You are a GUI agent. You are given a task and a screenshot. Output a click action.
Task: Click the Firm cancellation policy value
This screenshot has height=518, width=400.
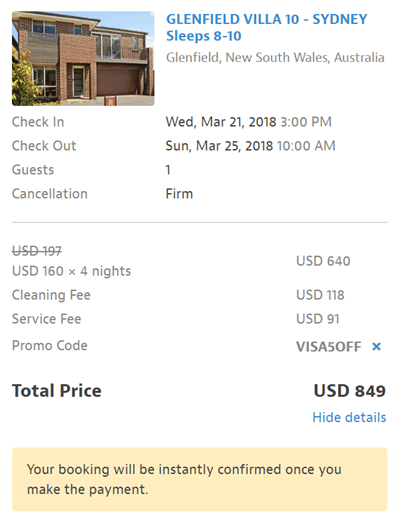(179, 194)
